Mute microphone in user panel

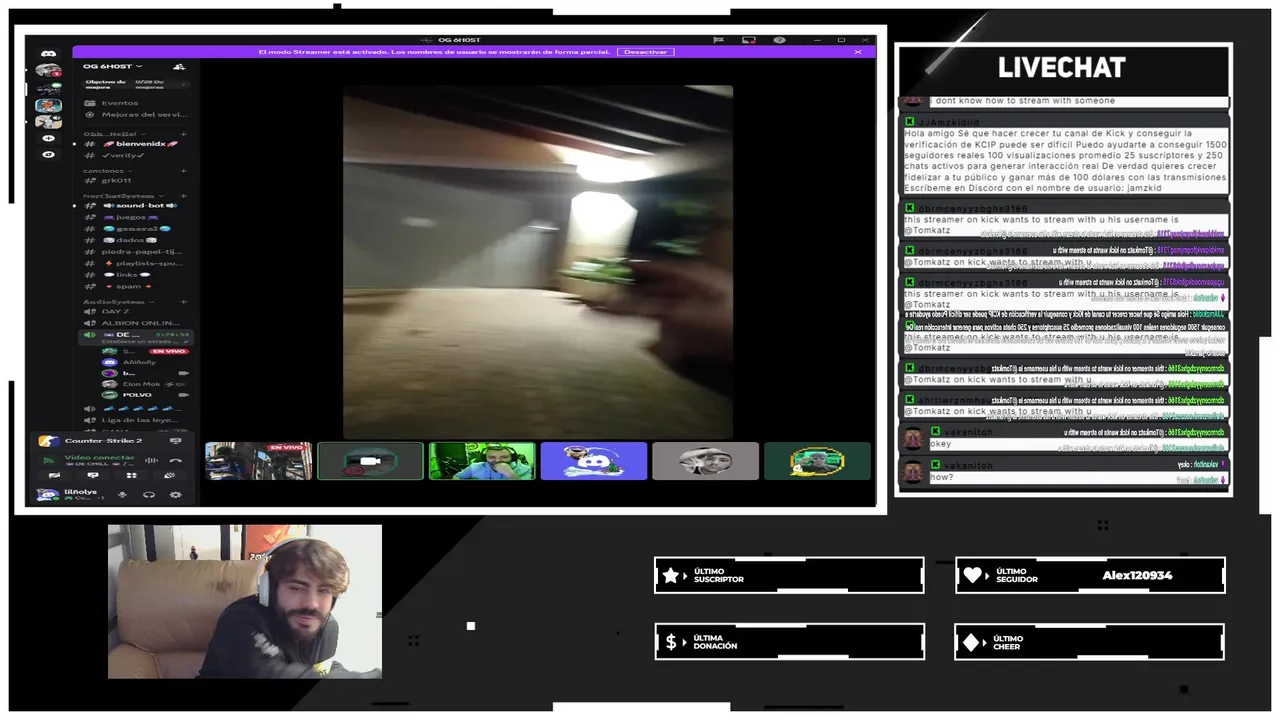[x=122, y=495]
